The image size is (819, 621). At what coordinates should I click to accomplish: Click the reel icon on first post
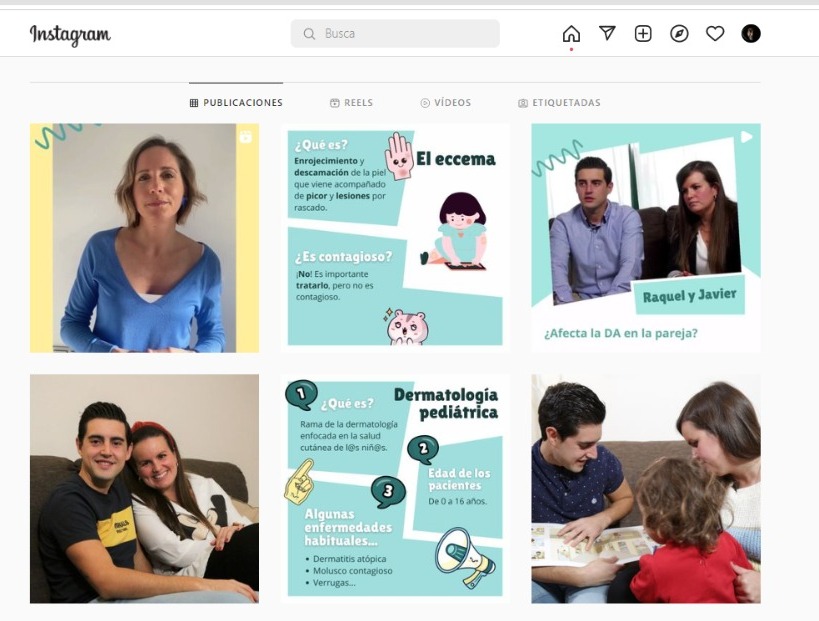coord(245,137)
